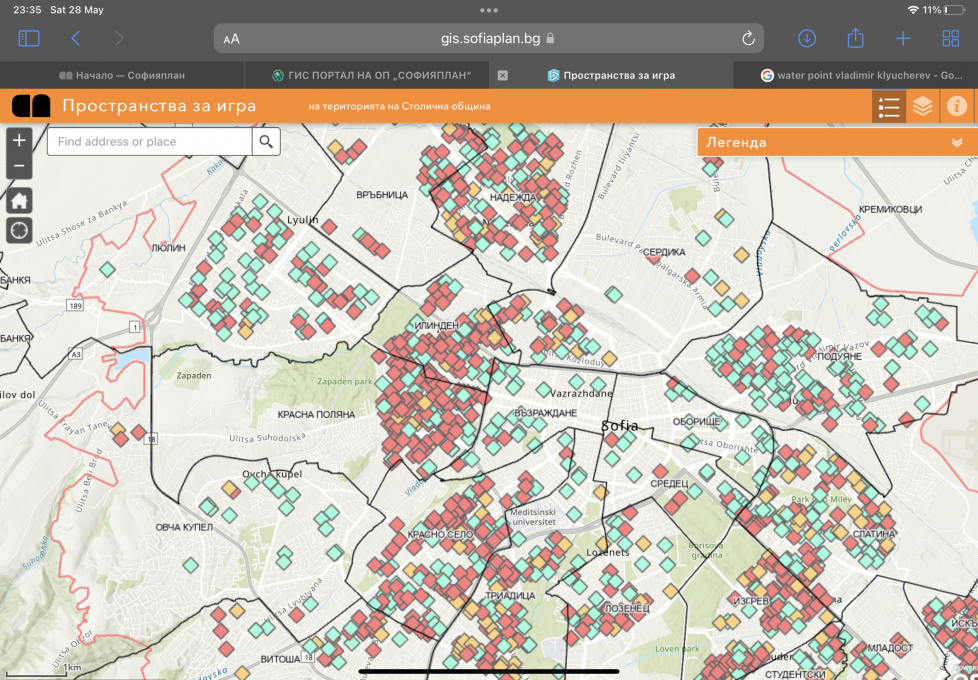Click the ЛОЗЕНЕЦ district label
The width and height of the screenshot is (978, 680).
click(627, 608)
